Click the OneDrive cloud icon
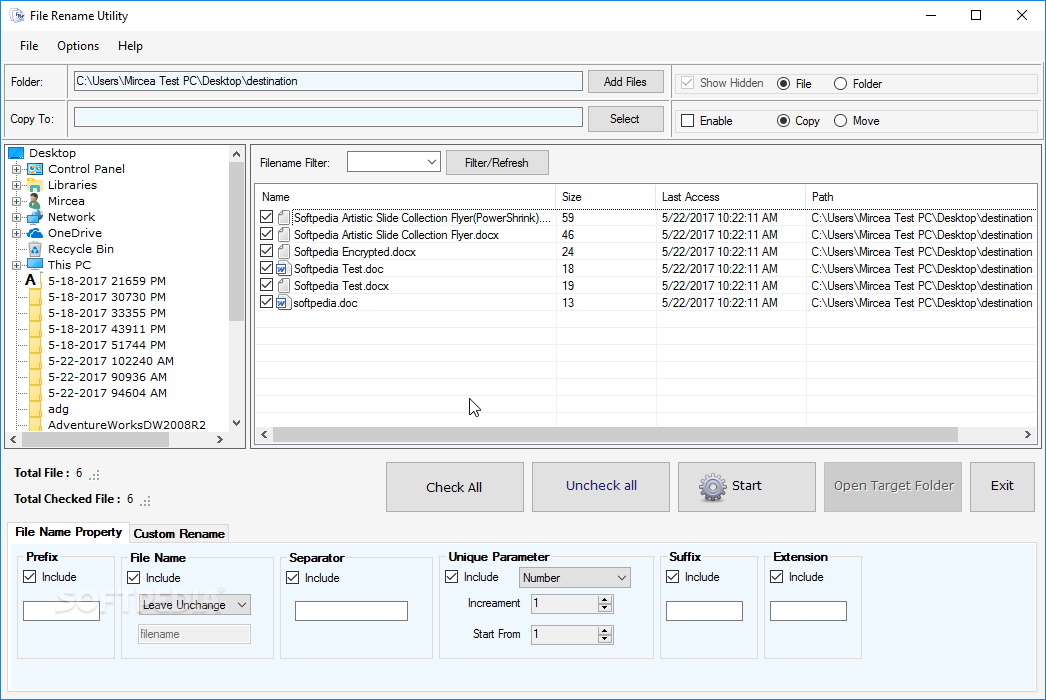The image size is (1046, 700). (35, 233)
